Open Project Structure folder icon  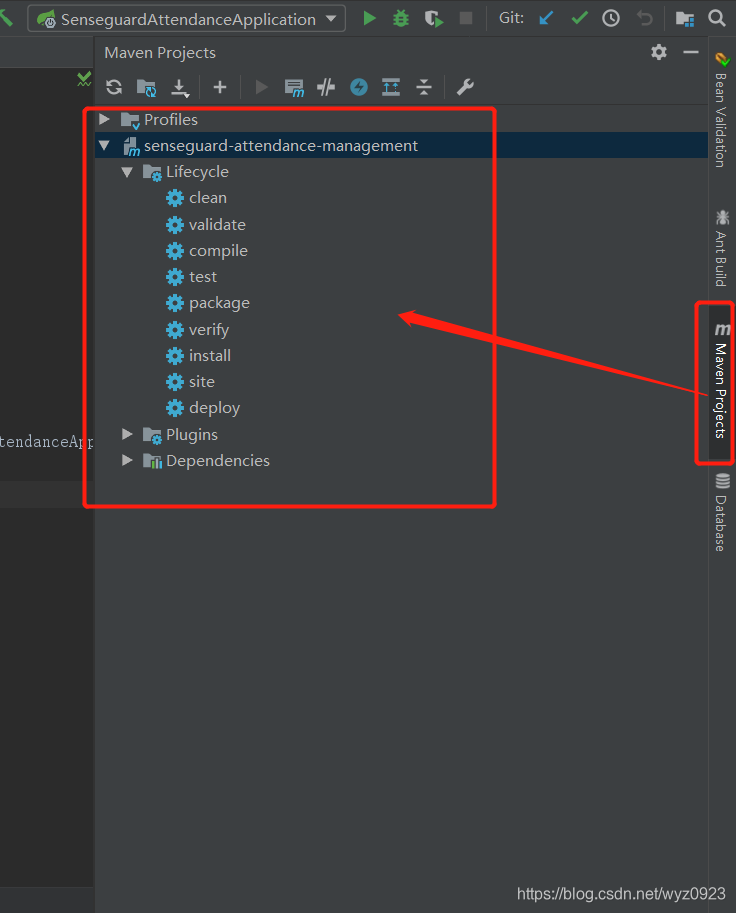685,19
